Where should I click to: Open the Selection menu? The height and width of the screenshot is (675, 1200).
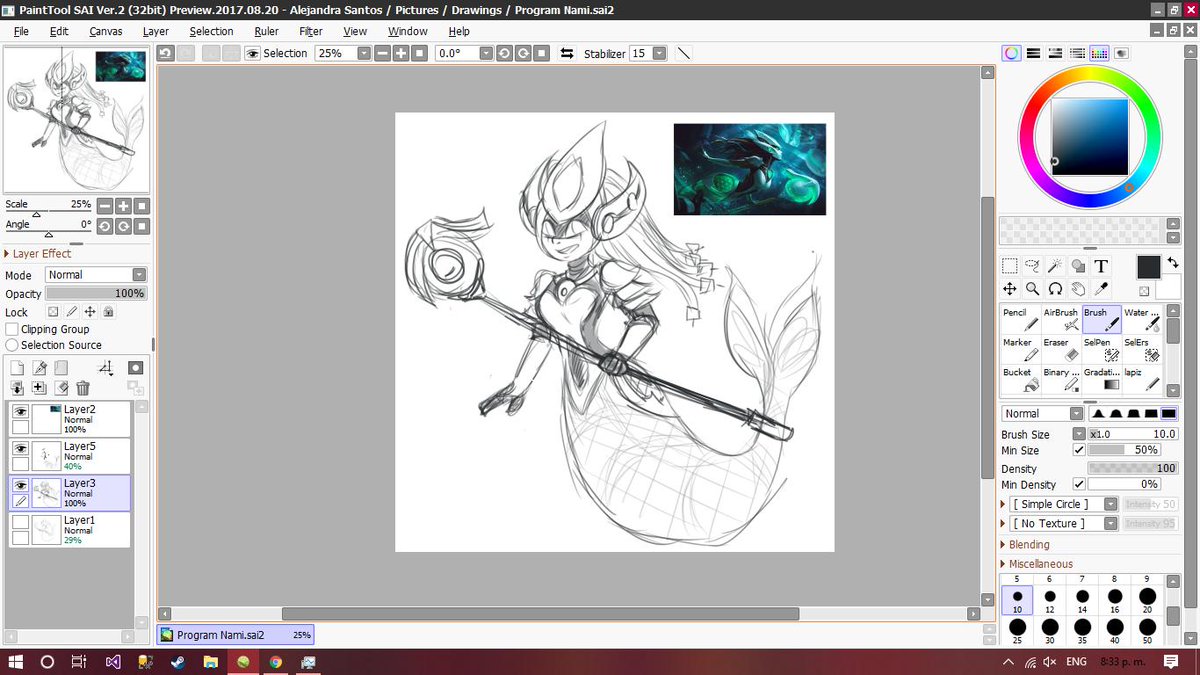[x=212, y=31]
